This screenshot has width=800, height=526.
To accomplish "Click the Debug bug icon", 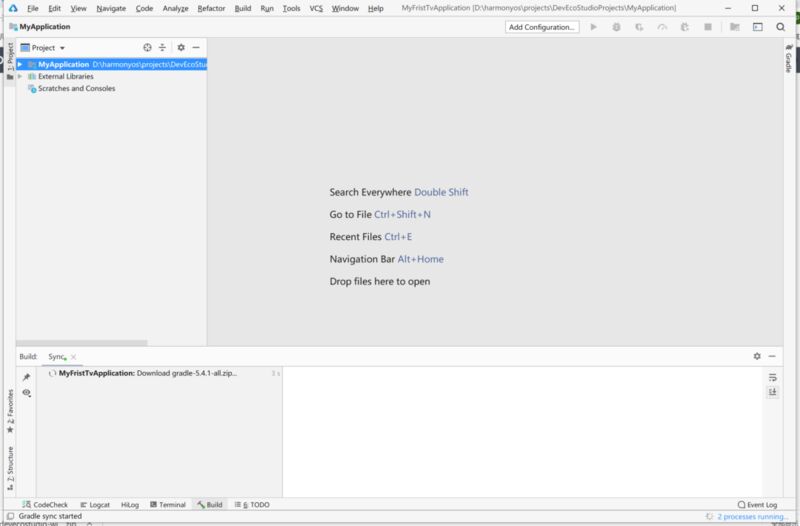I will tap(616, 27).
